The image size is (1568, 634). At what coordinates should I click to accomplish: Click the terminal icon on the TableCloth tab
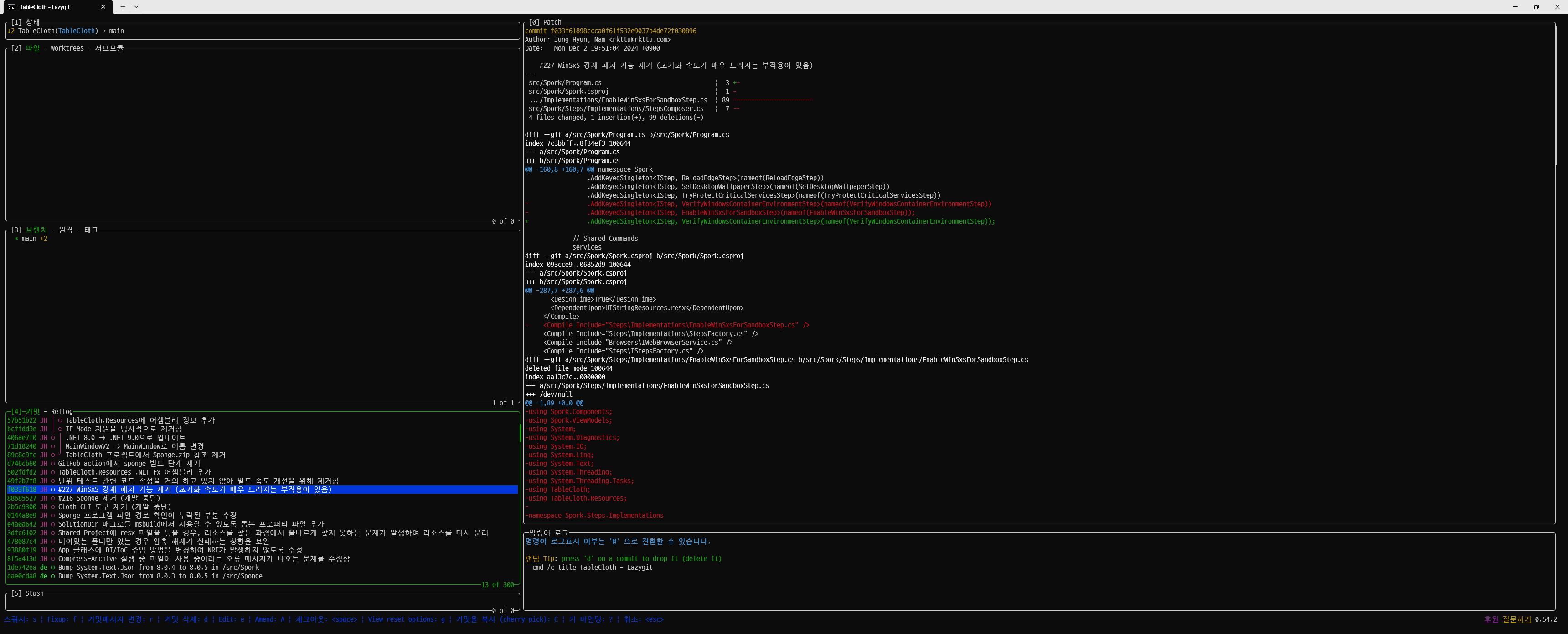[x=11, y=7]
